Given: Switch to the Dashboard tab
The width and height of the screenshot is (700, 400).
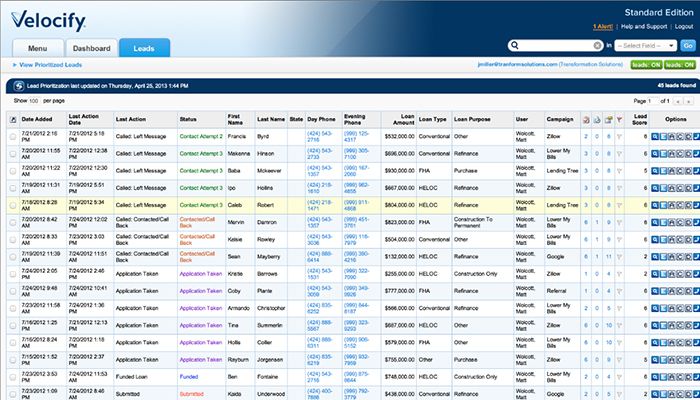Looking at the screenshot, I should coord(92,48).
